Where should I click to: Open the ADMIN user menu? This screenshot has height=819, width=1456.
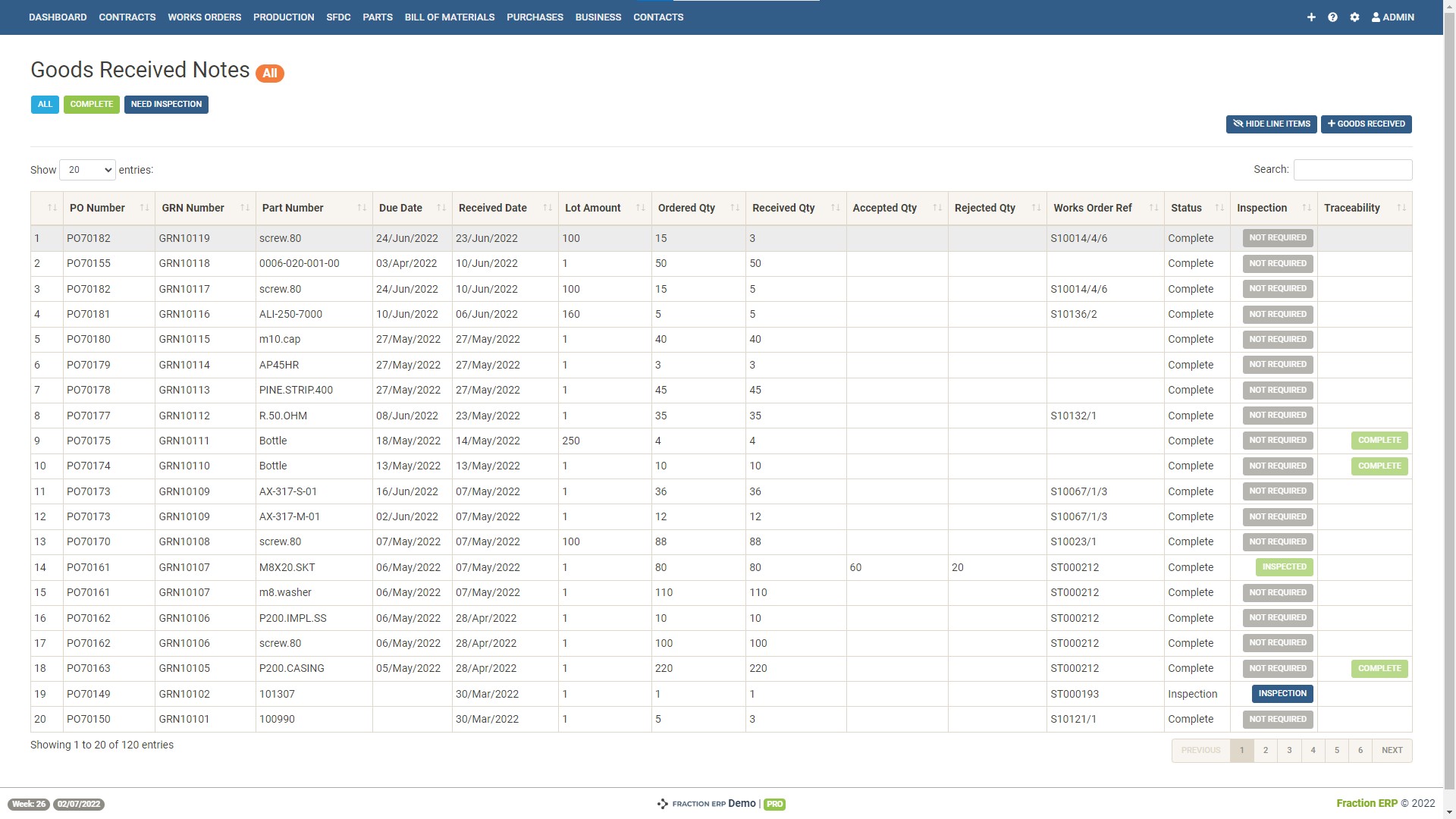pos(1393,17)
